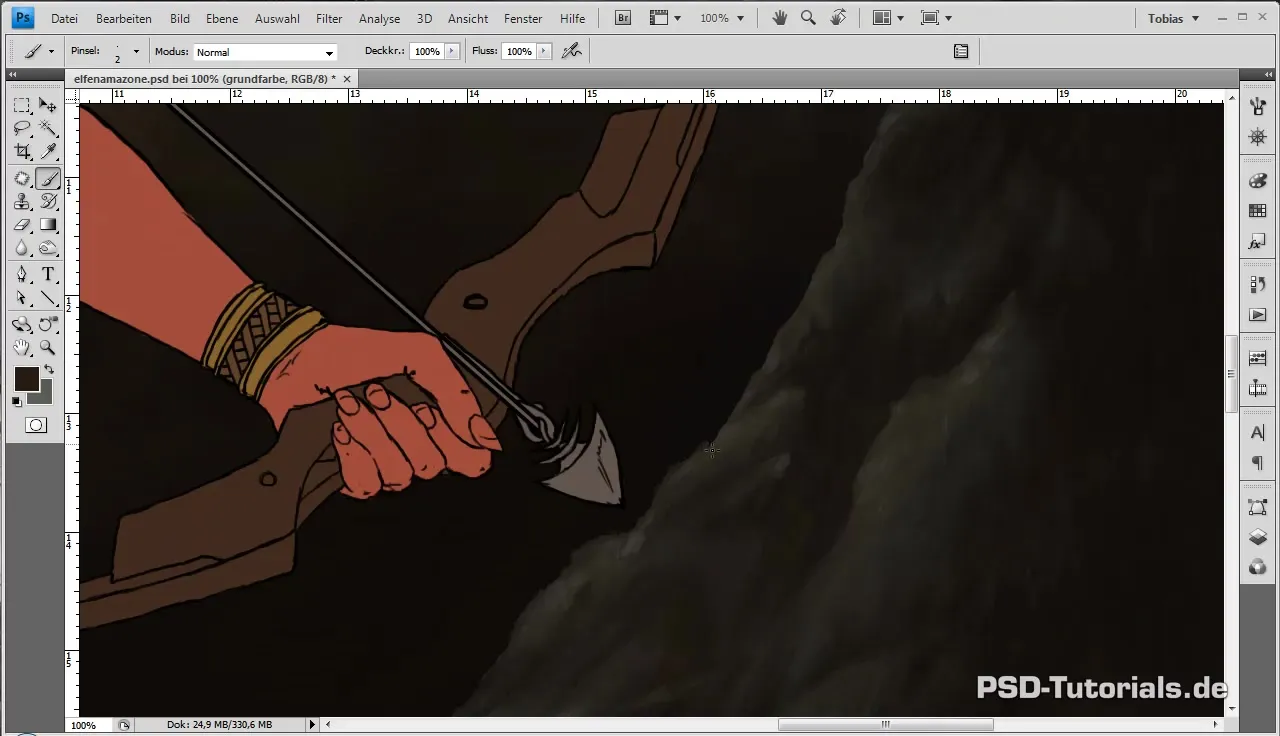Open the Analyse menu
The width and height of the screenshot is (1280, 736).
(x=380, y=18)
